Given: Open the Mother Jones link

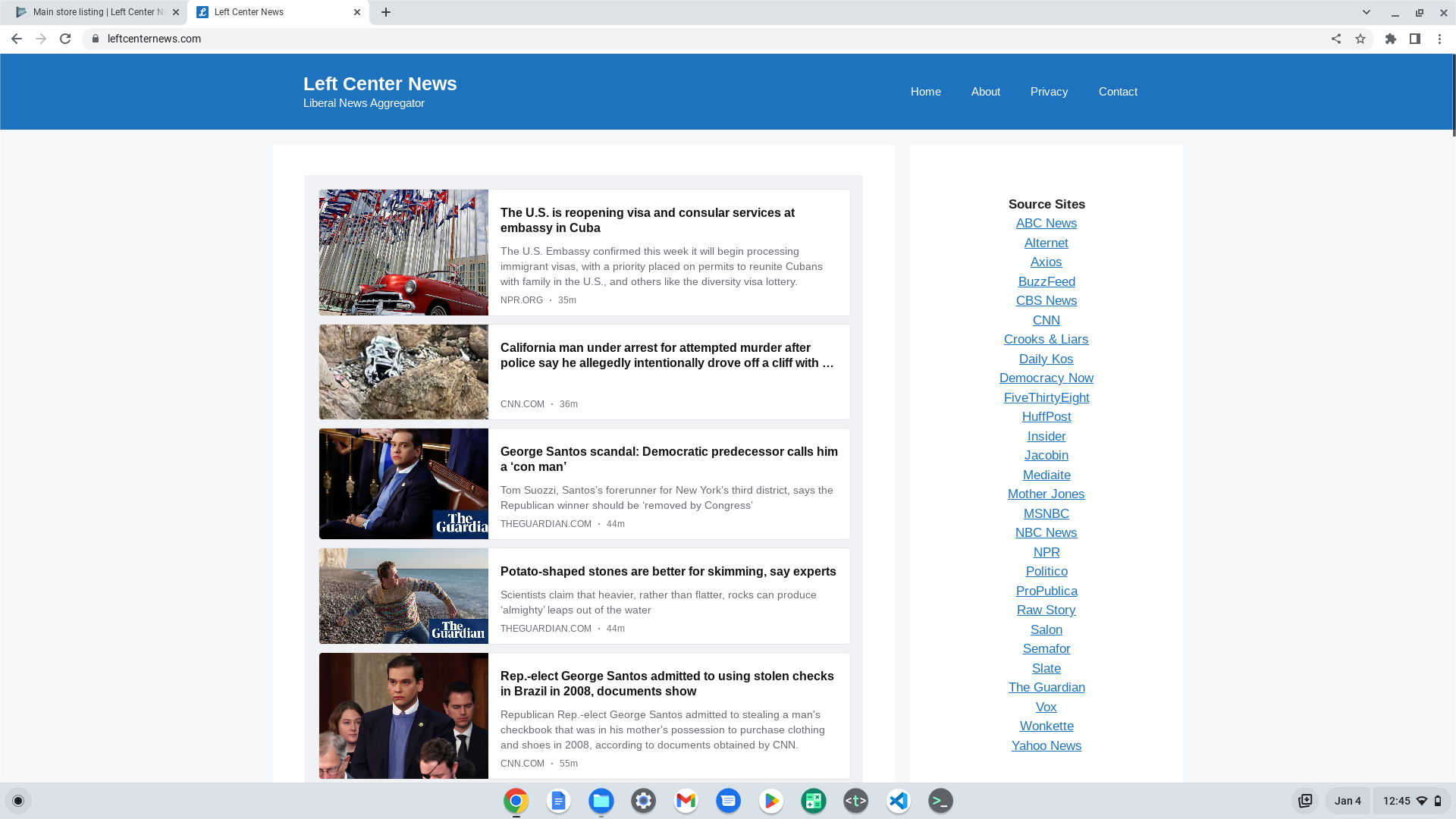Looking at the screenshot, I should pos(1046,494).
